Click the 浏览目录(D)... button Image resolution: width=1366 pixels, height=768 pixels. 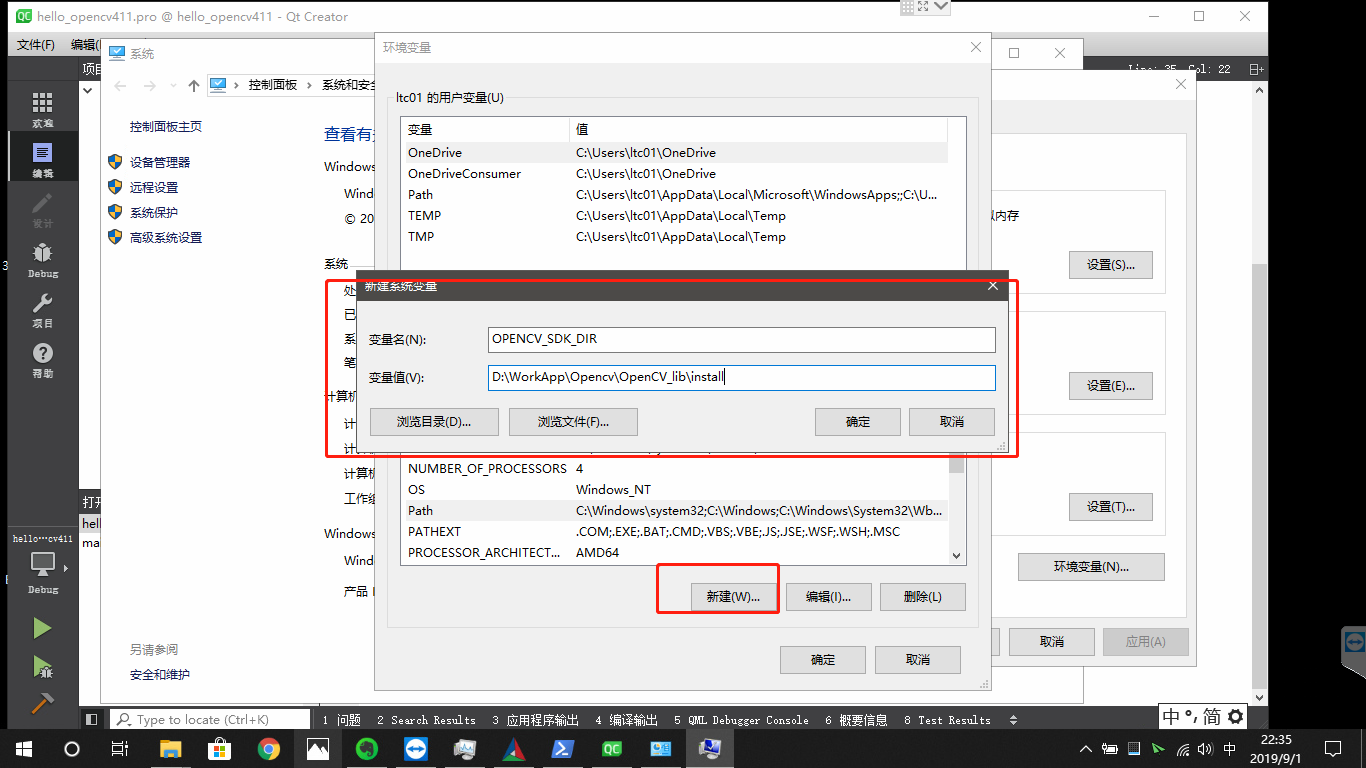(x=434, y=421)
